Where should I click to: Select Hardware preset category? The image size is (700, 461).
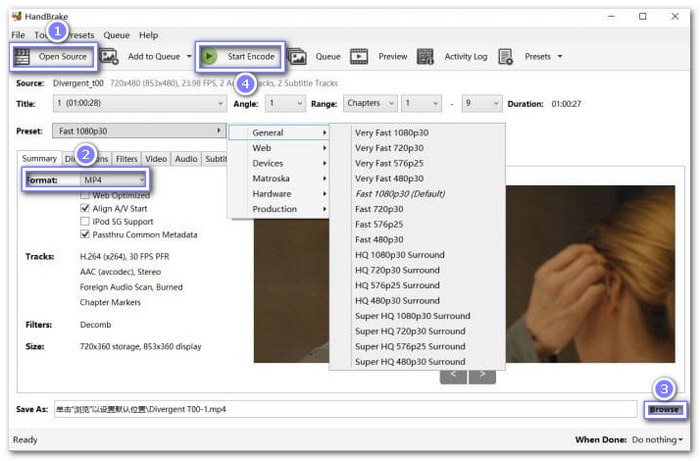pos(279,194)
